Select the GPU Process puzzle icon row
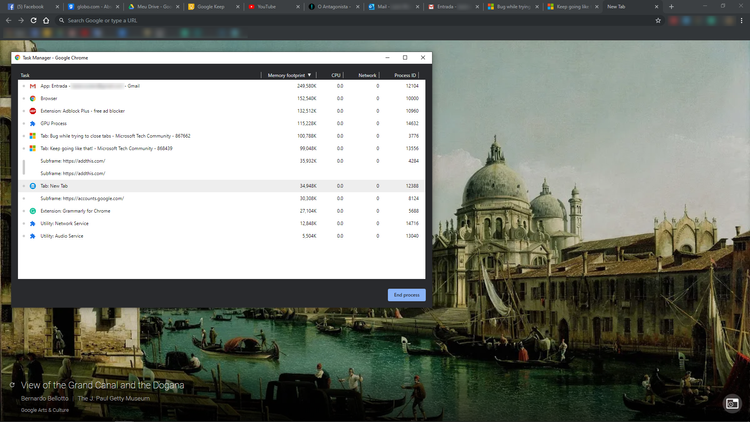The image size is (750, 422). [x=33, y=123]
